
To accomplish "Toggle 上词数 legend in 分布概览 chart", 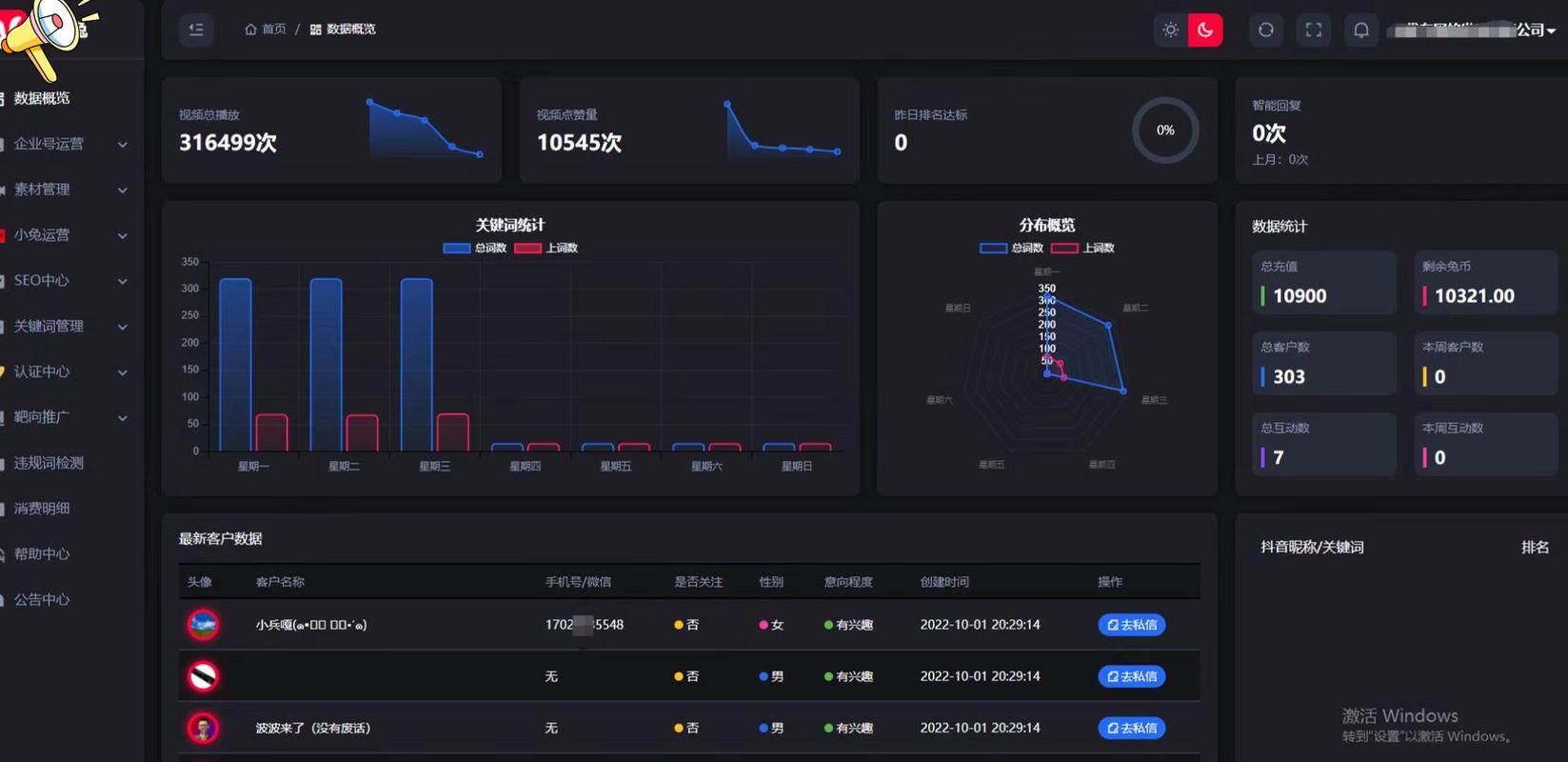I will tap(1082, 248).
